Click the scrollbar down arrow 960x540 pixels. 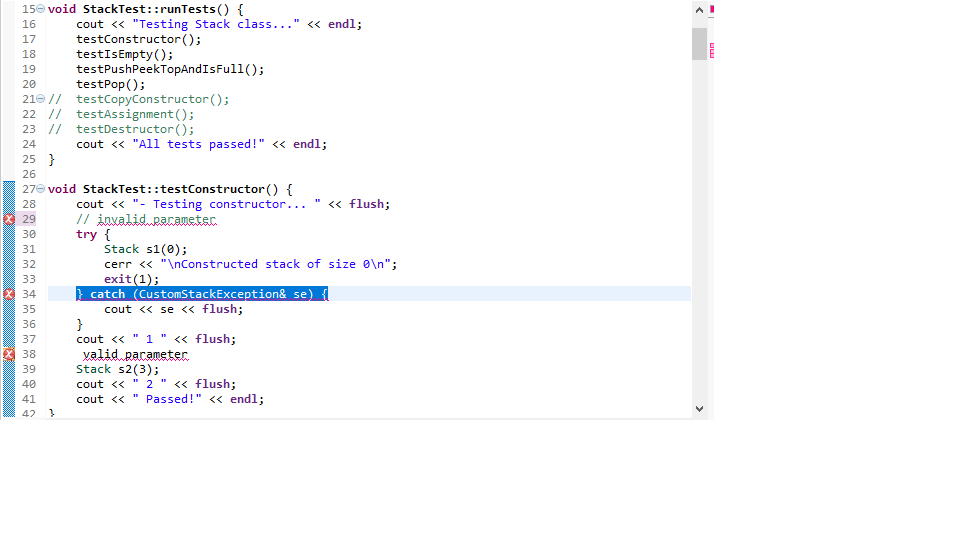click(x=698, y=408)
